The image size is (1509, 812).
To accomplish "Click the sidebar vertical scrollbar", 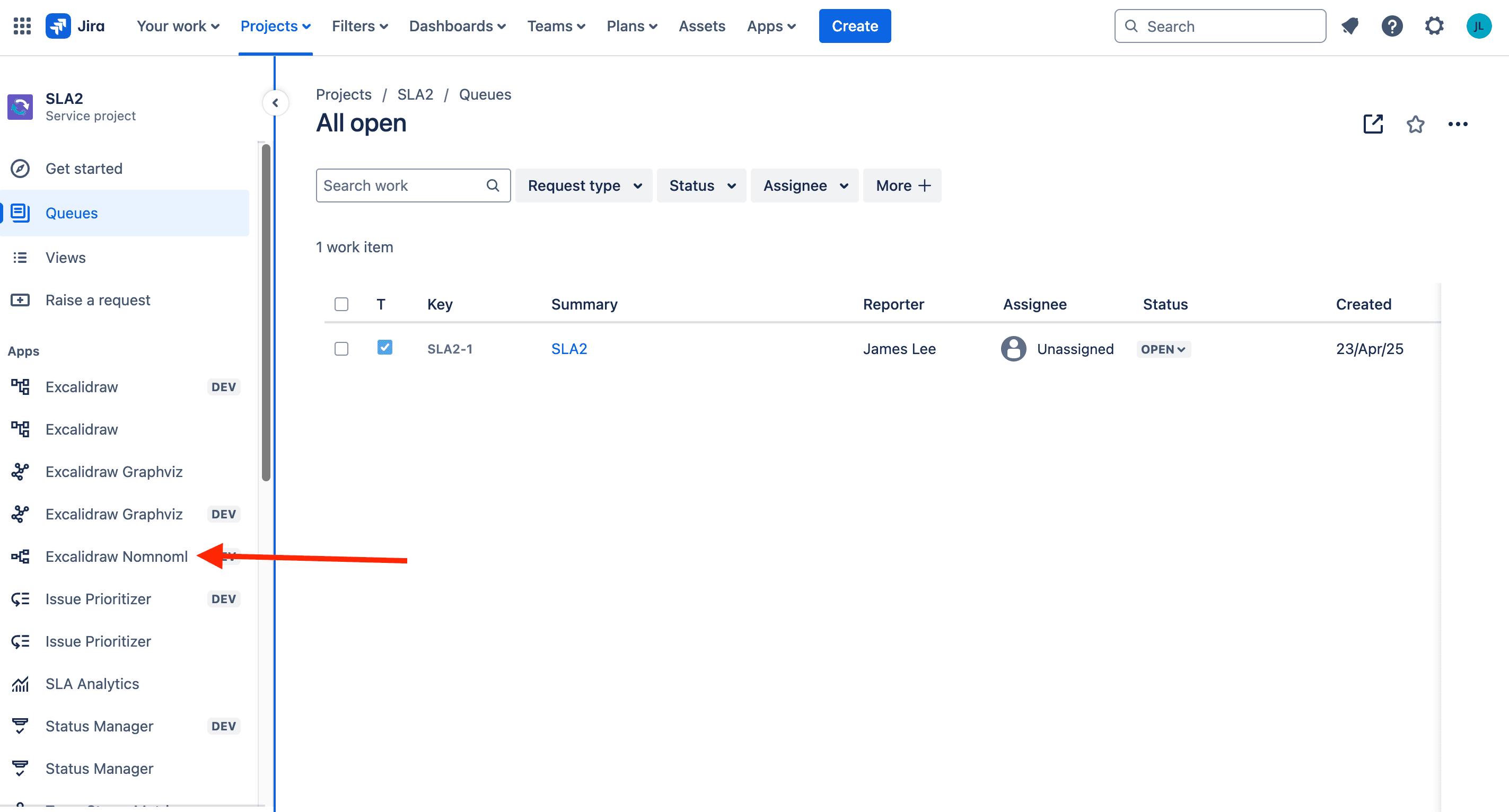I will [x=266, y=313].
